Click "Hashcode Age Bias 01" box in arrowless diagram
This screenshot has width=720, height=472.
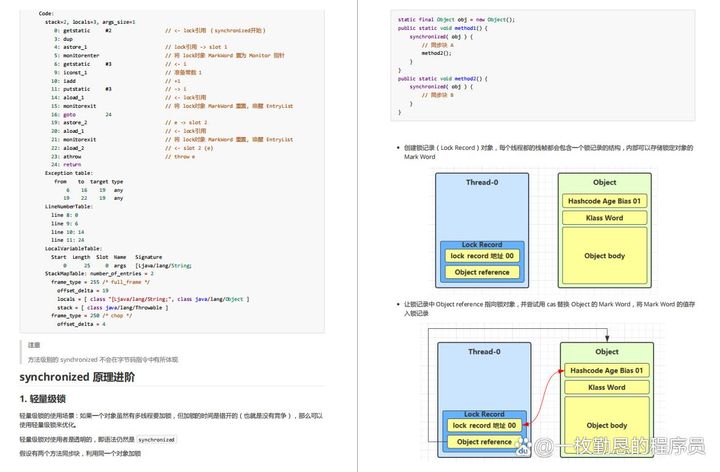(x=604, y=201)
